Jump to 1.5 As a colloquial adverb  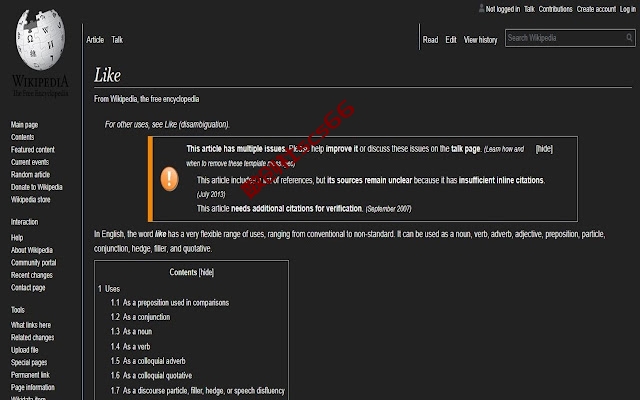[x=148, y=361]
